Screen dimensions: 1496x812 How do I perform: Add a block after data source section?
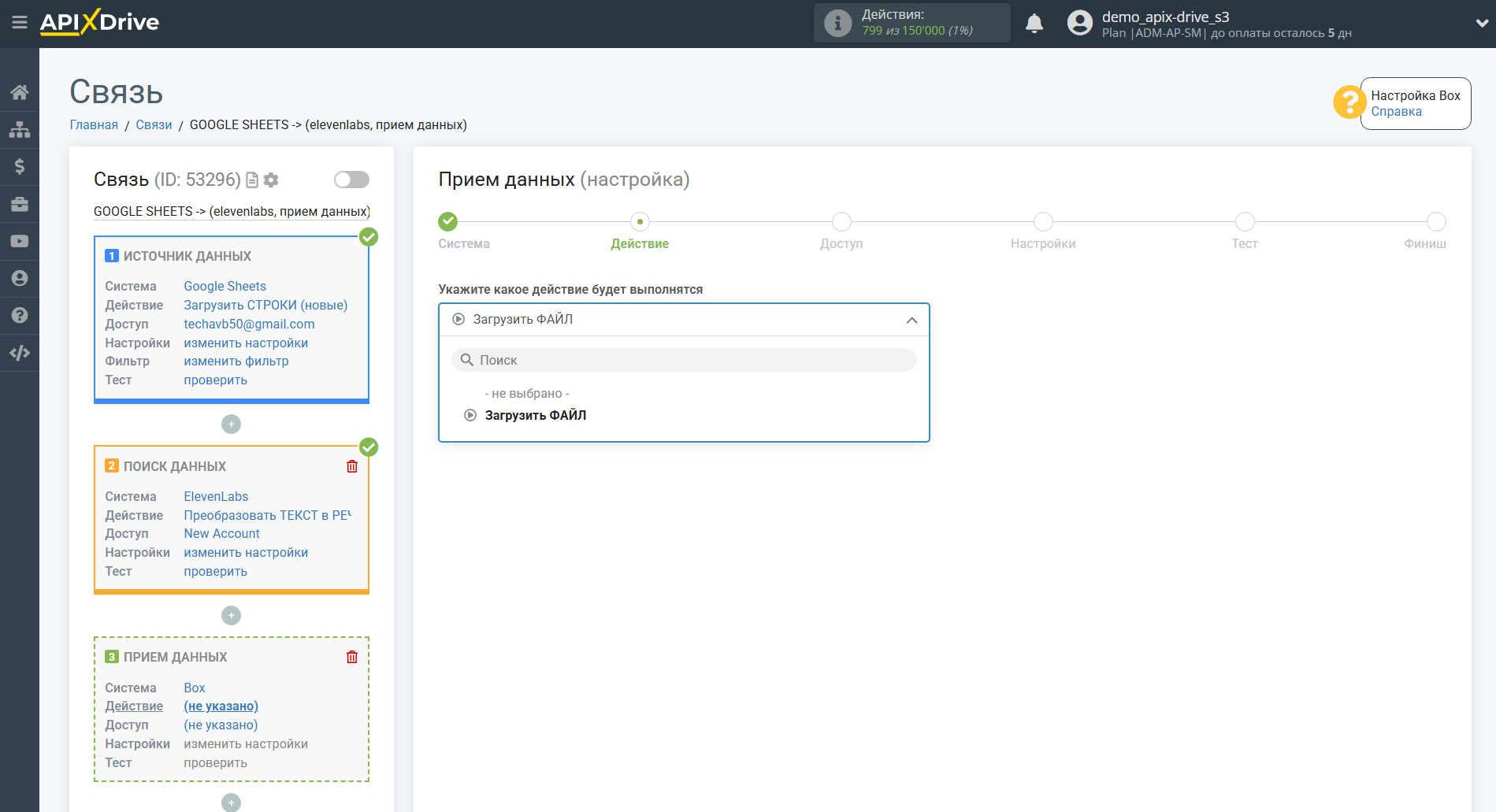tap(231, 425)
